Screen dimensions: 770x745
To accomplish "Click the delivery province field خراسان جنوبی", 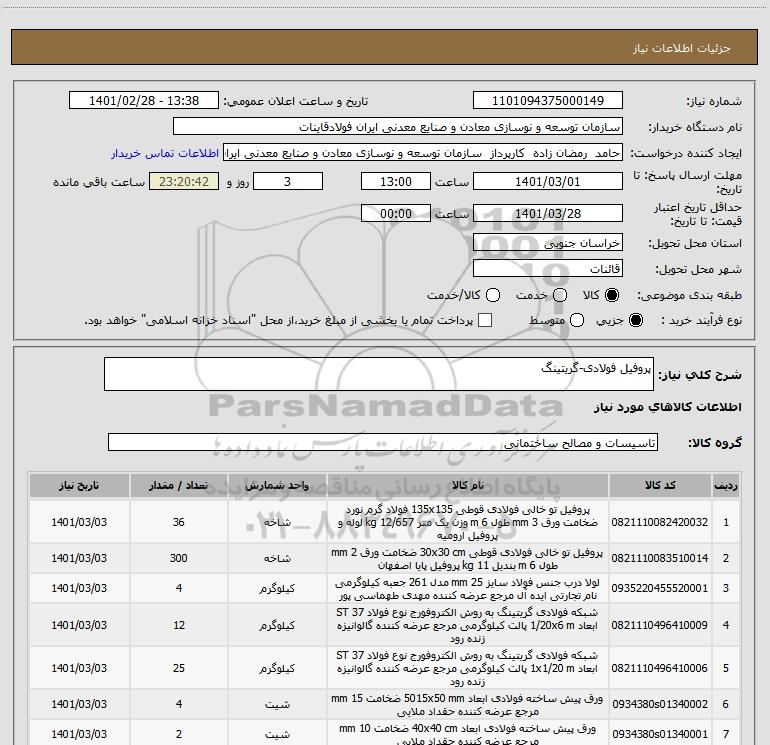I will [x=548, y=243].
